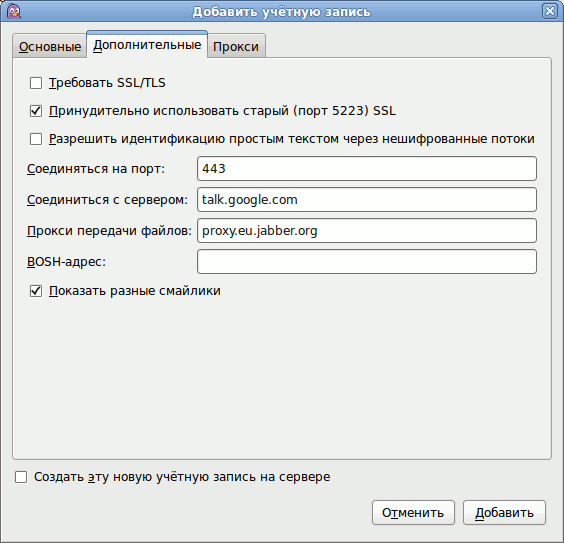Click the BOSH-адрес label

(x=67, y=261)
